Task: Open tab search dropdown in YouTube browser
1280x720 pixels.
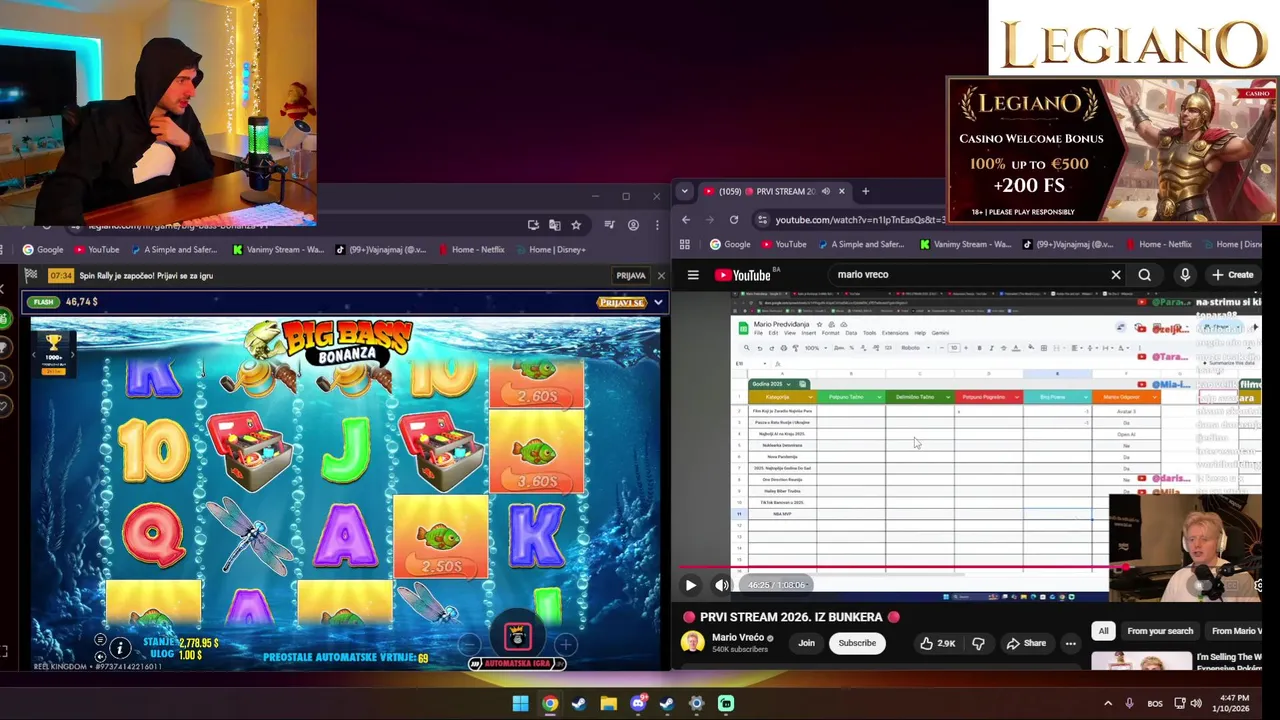Action: click(x=684, y=191)
